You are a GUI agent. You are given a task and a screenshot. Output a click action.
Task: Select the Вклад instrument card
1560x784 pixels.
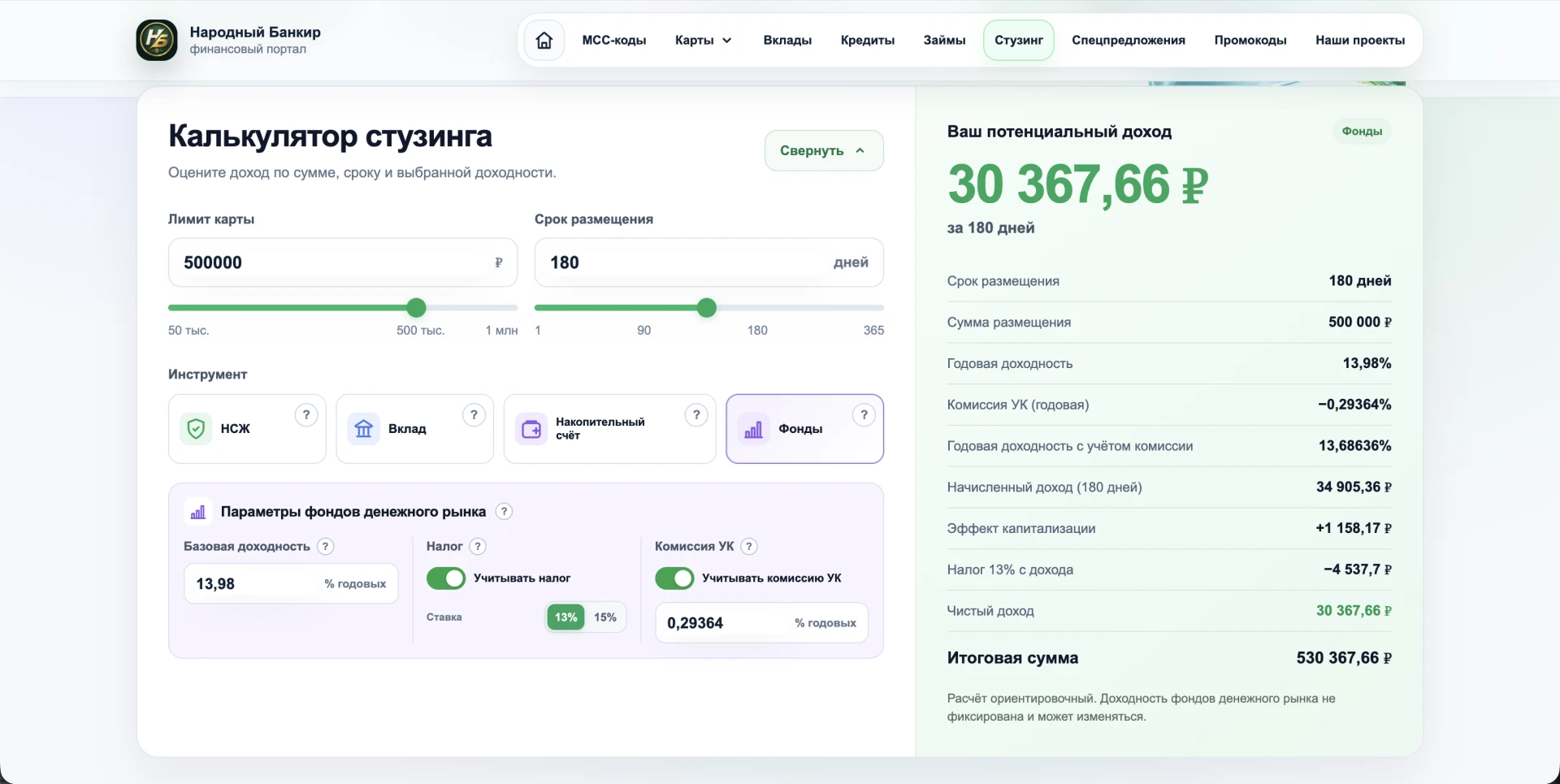[x=414, y=429]
